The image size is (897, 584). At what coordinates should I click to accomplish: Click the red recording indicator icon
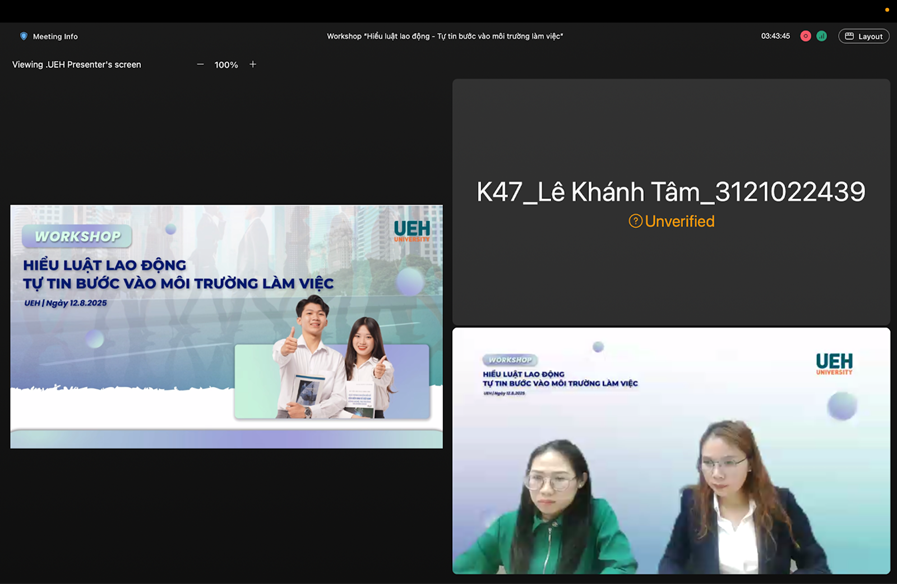805,36
